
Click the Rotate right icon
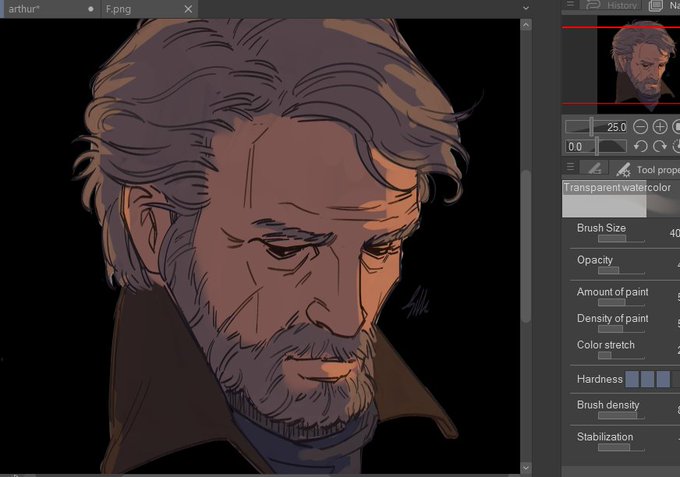(660, 146)
